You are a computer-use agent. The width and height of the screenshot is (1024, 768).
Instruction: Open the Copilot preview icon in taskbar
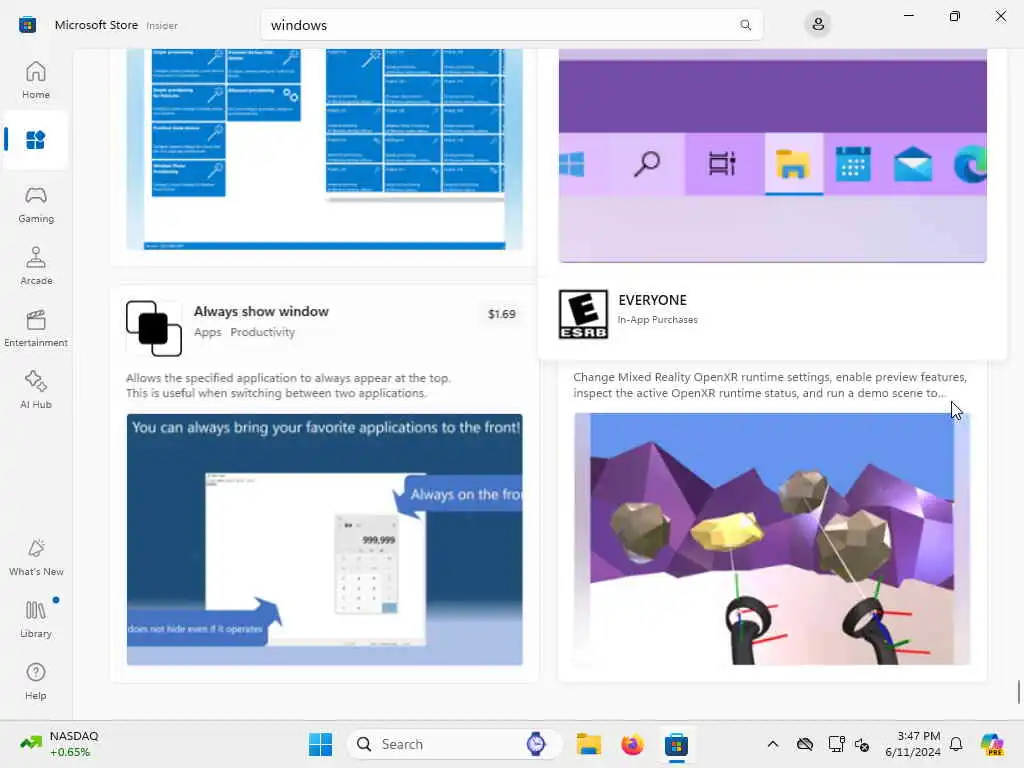tap(992, 744)
